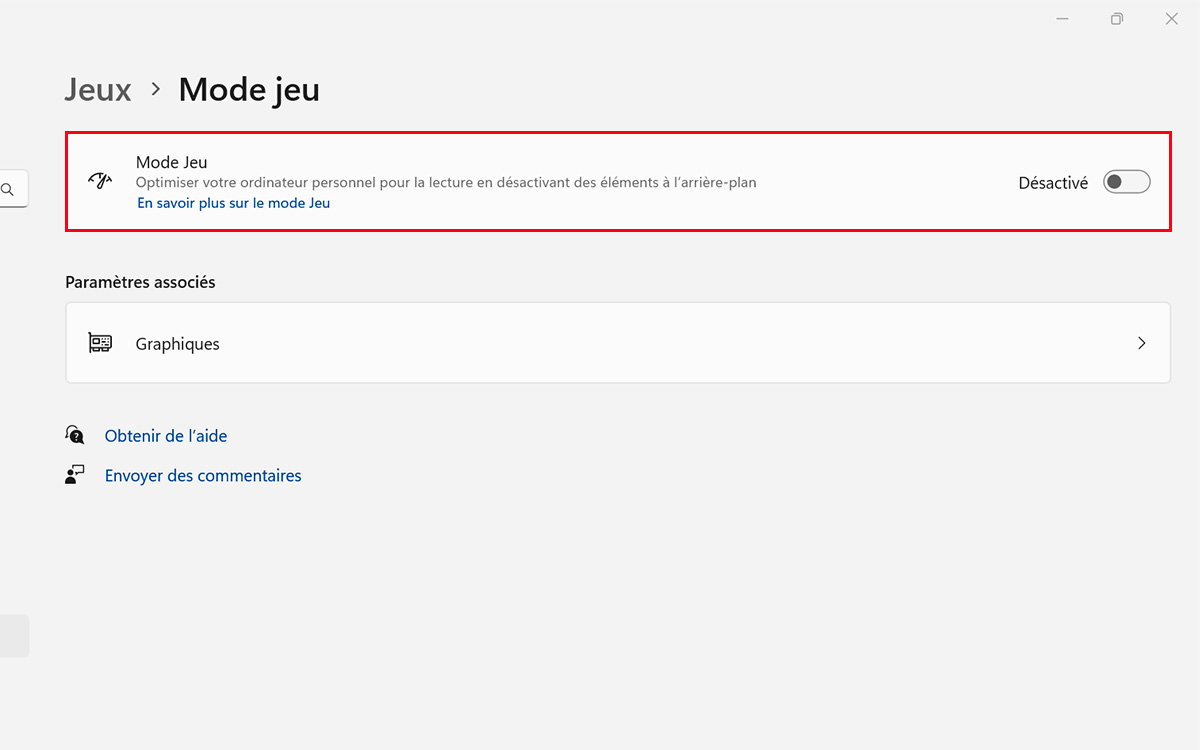Viewport: 1200px width, 750px height.
Task: Click the Graphiques graphics card icon
Action: pos(100,343)
